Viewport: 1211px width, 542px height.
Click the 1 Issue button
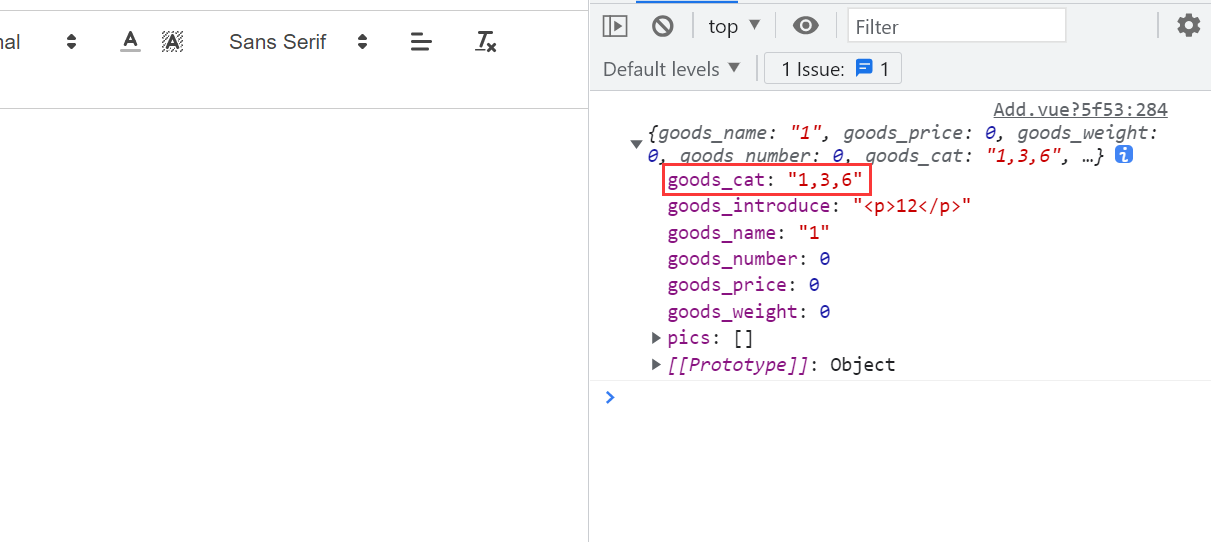[833, 69]
